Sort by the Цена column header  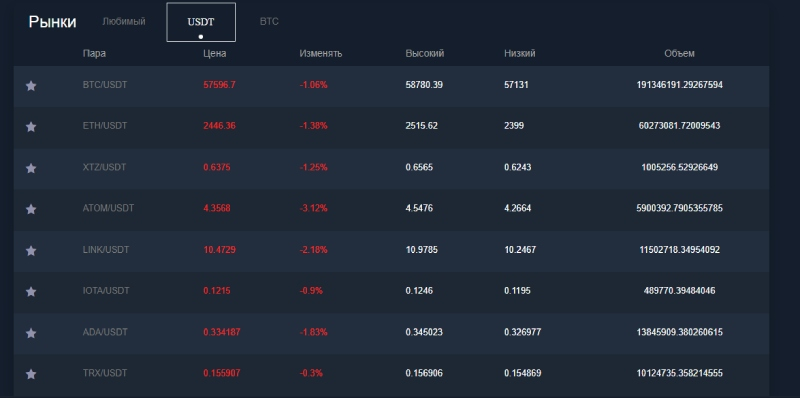tap(215, 54)
